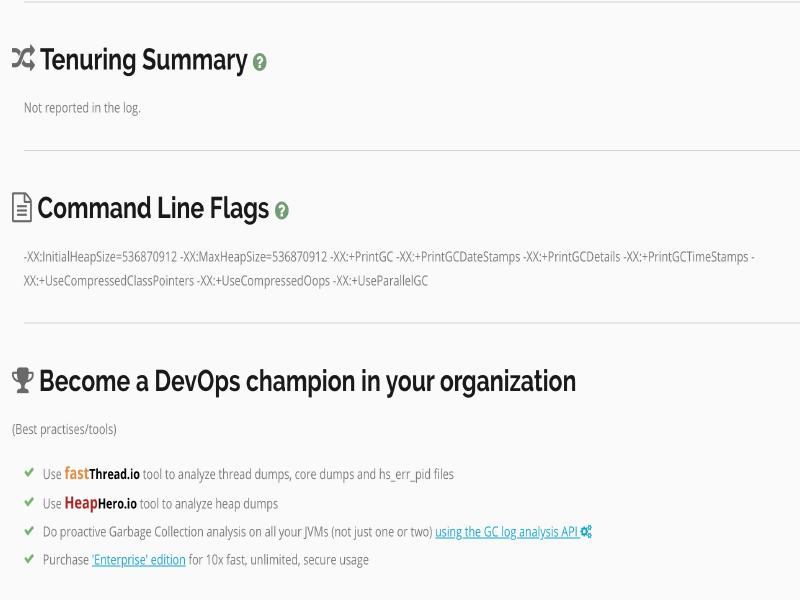Image resolution: width=800 pixels, height=600 pixels.
Task: Click the HeapHero.io logo
Action: click(x=102, y=503)
